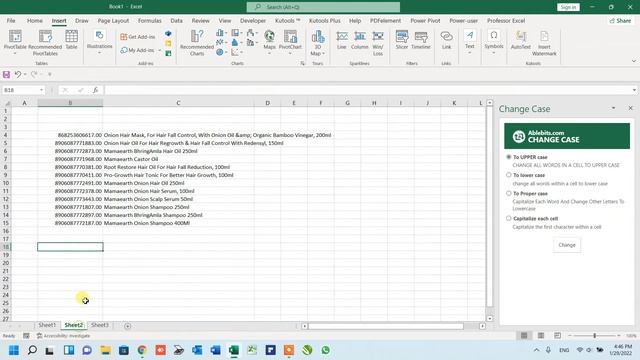The height and width of the screenshot is (360, 640).
Task: Customize Quick Access Toolbar dropdown
Action: point(50,74)
